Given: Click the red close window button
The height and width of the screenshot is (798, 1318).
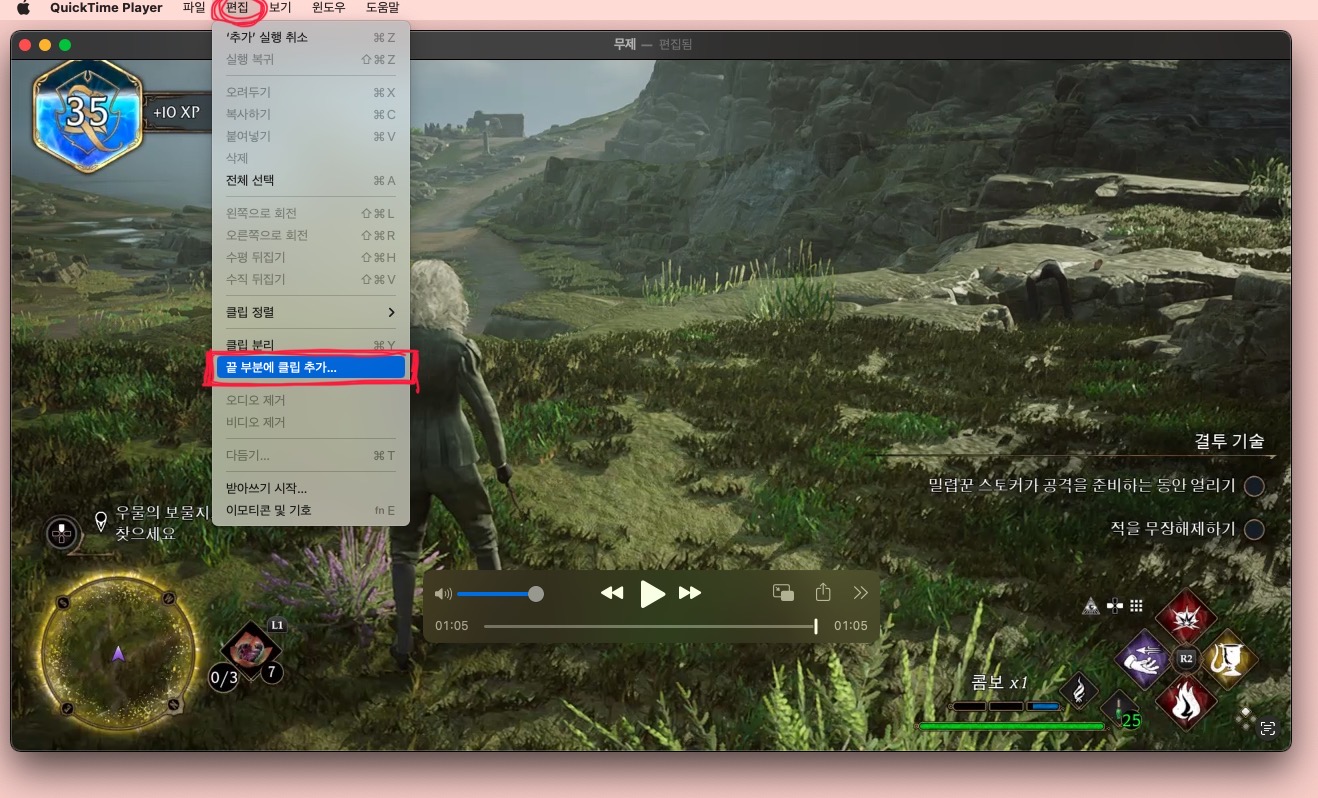Looking at the screenshot, I should (x=26, y=45).
